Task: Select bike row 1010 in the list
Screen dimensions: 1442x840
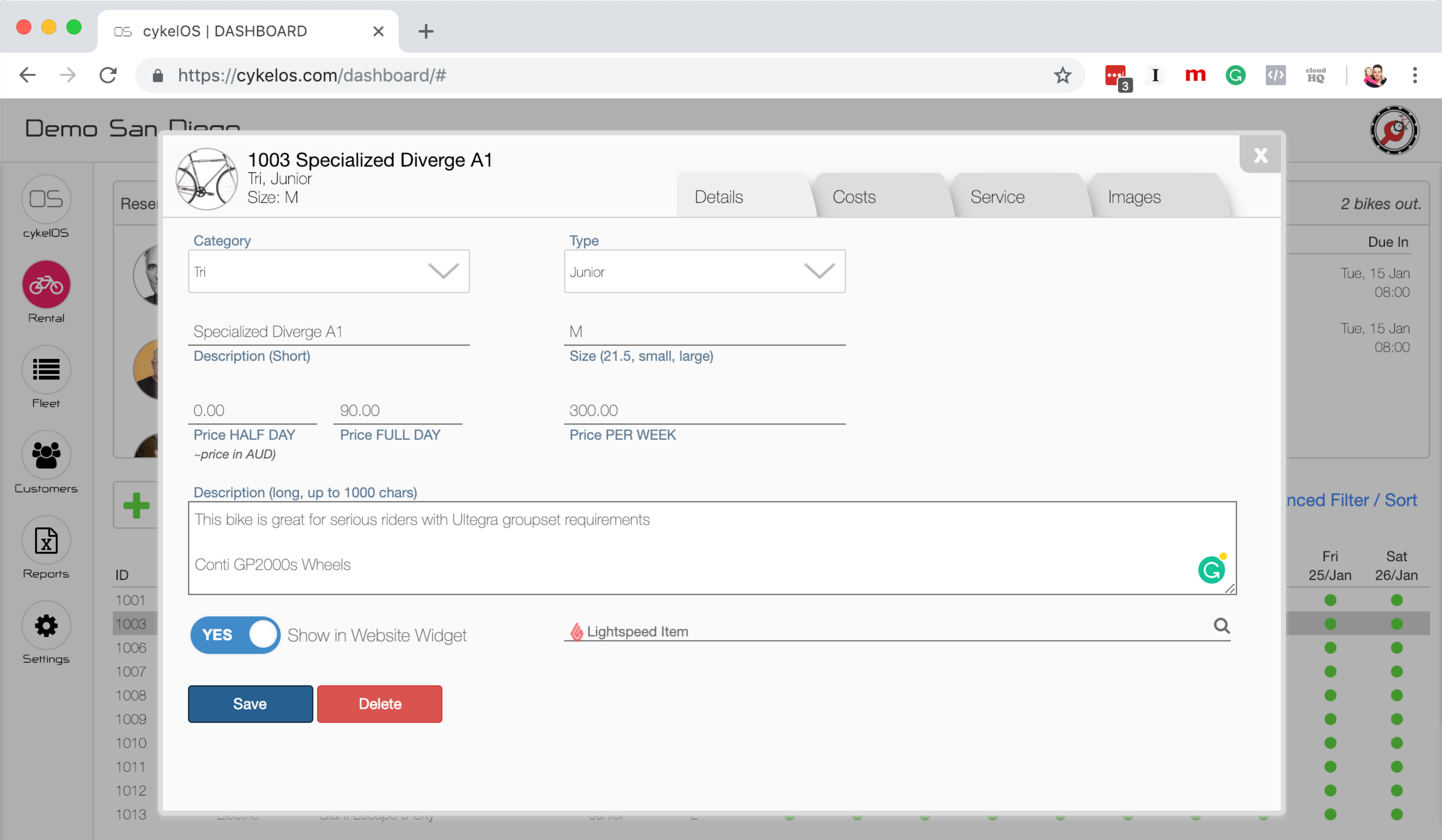Action: point(130,743)
